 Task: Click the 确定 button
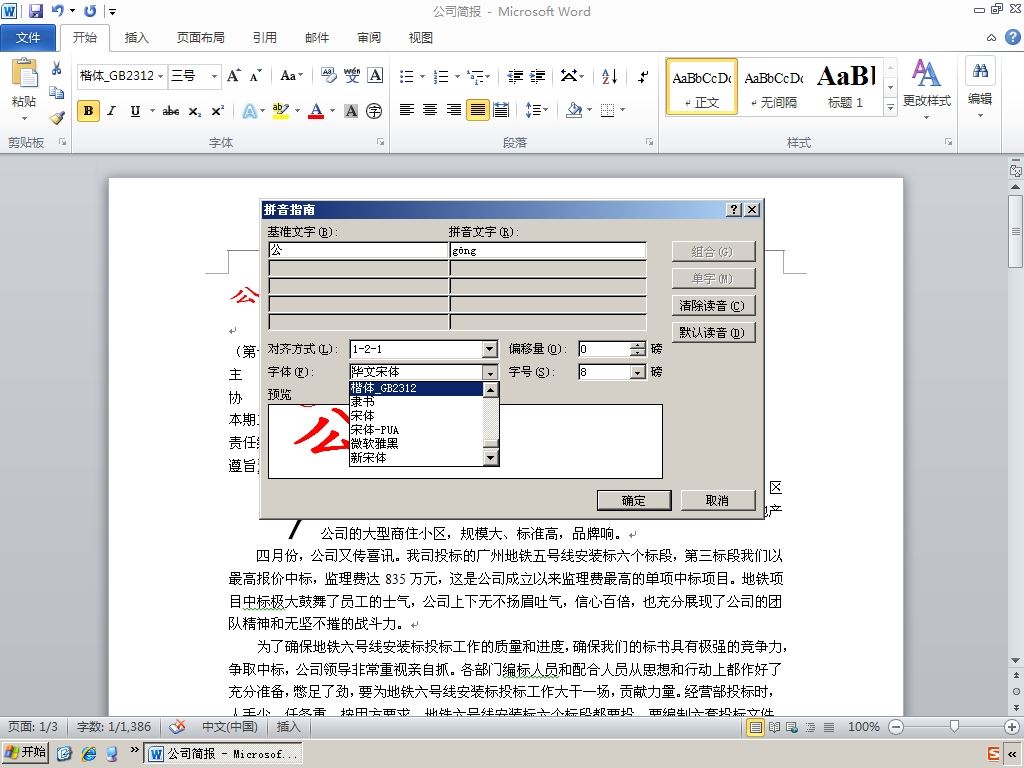tap(633, 500)
